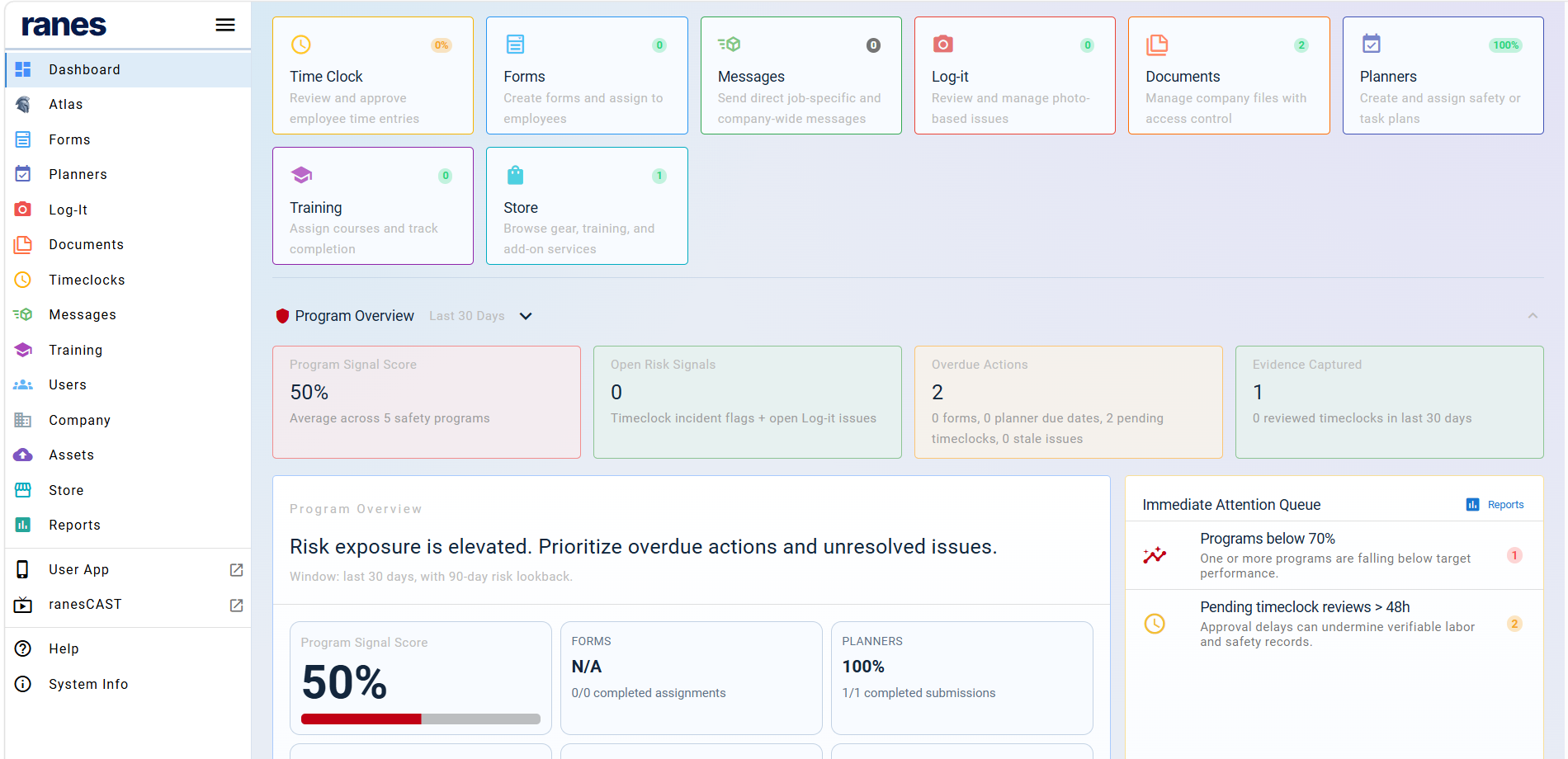
Task: Click the 100% badge on Planners card
Action: point(1505,45)
